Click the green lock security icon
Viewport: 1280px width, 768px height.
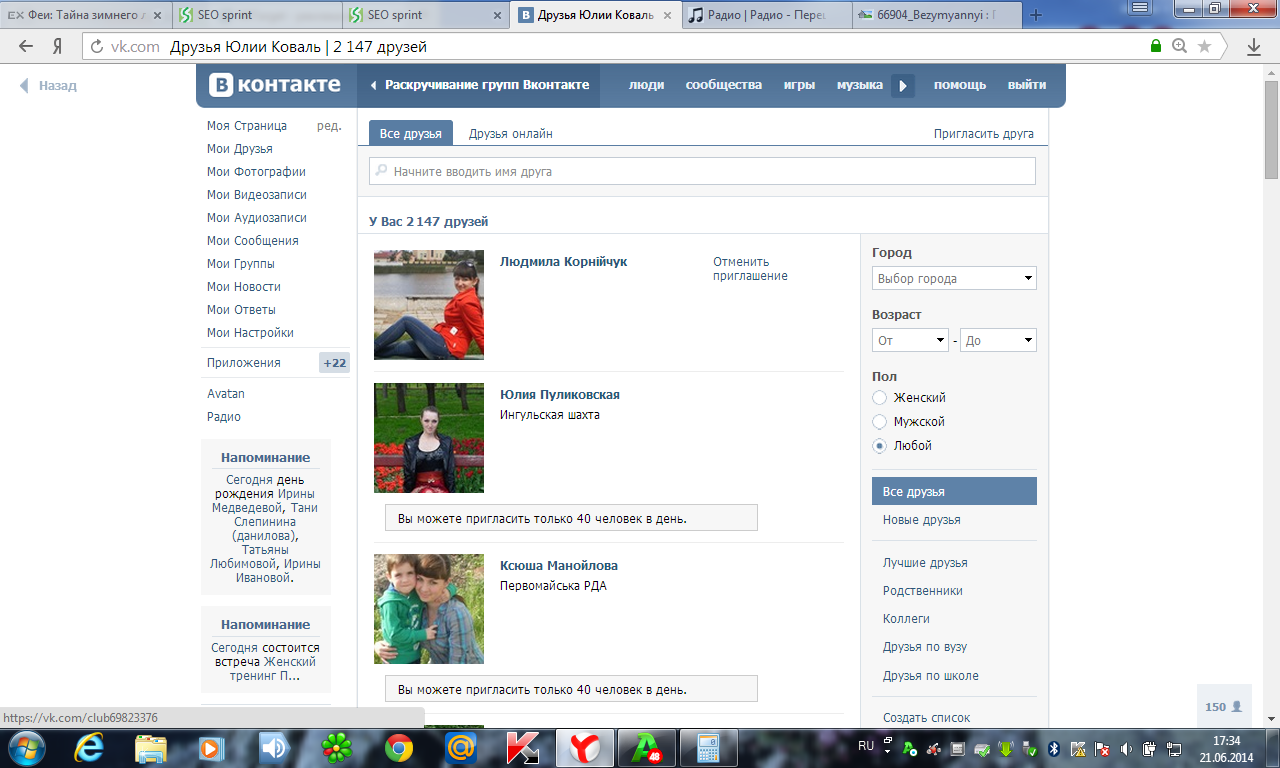click(x=1156, y=46)
